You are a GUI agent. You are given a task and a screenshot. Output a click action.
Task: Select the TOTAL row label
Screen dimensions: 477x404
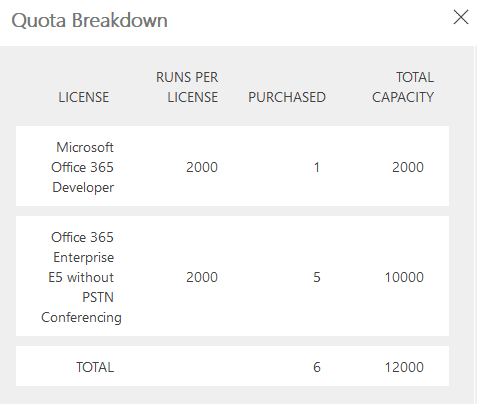coord(95,367)
